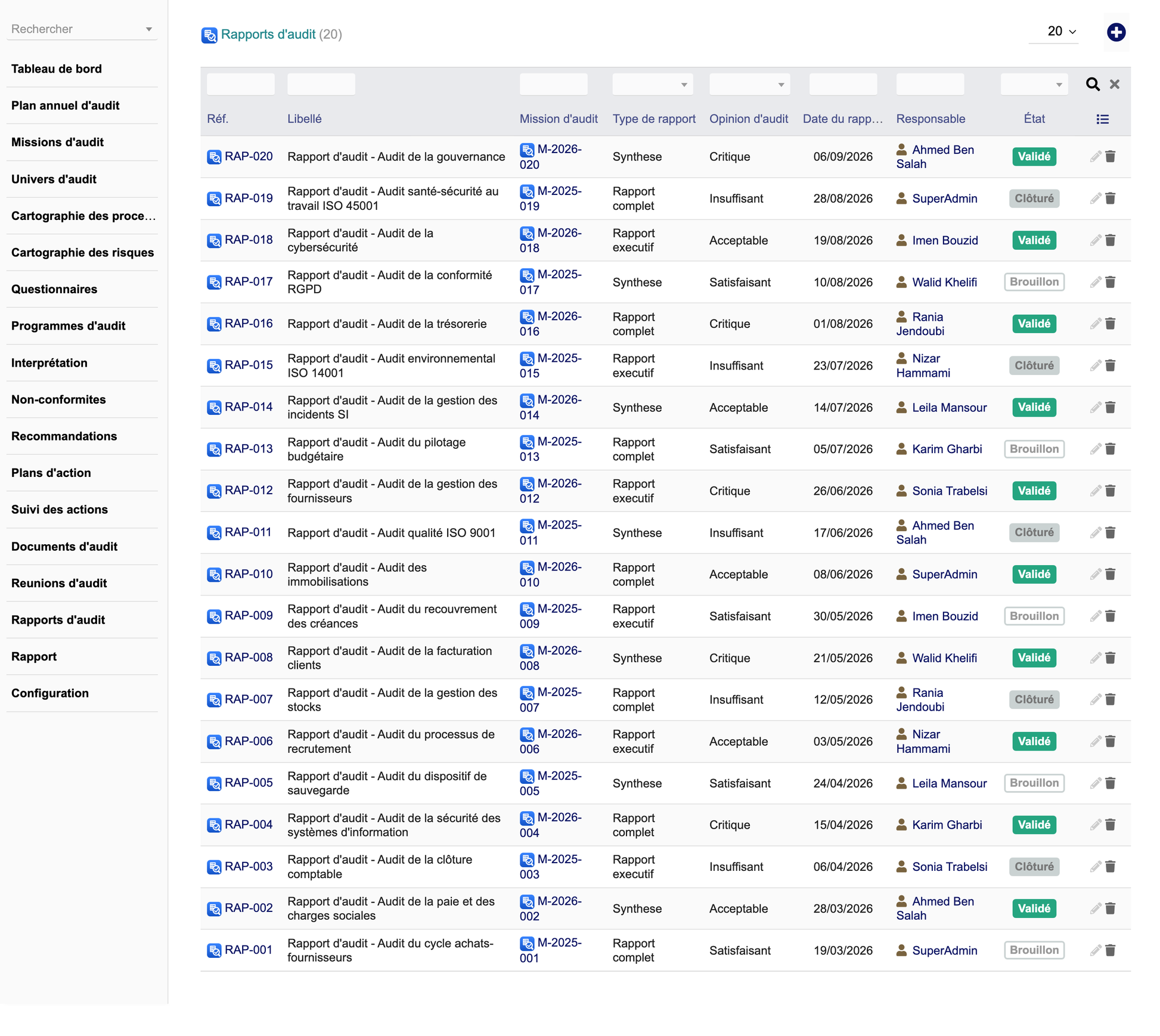Click the add new report plus icon

tap(1116, 32)
